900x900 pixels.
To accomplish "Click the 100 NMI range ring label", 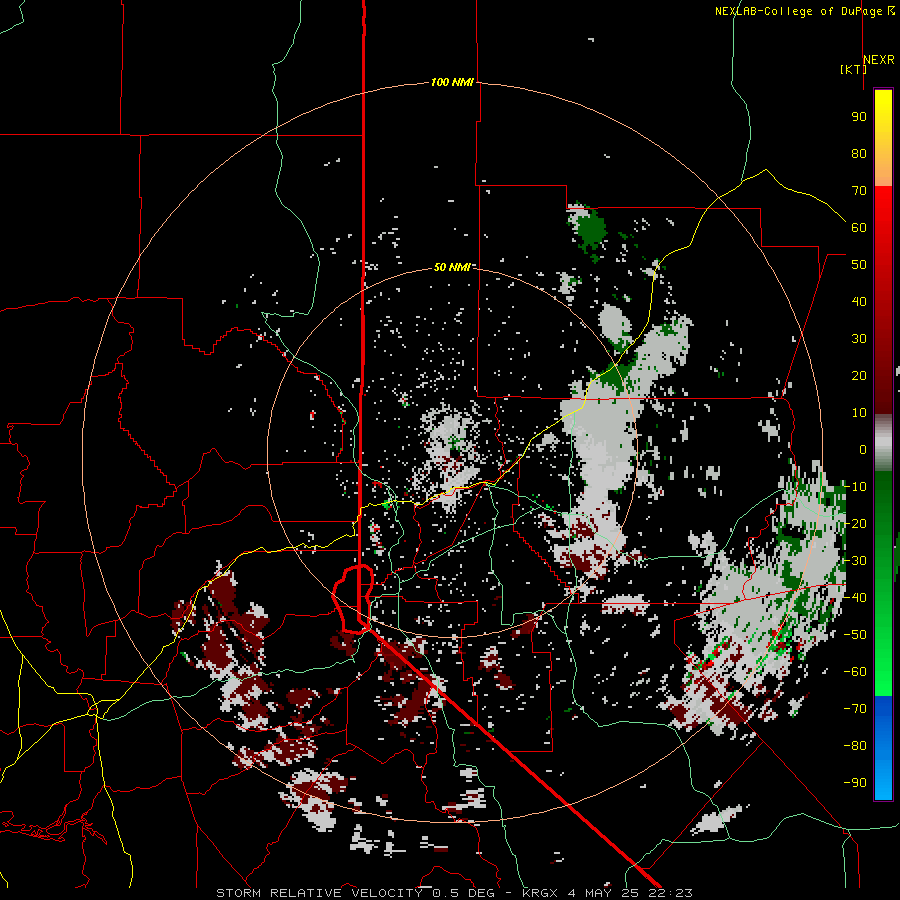I will [452, 83].
